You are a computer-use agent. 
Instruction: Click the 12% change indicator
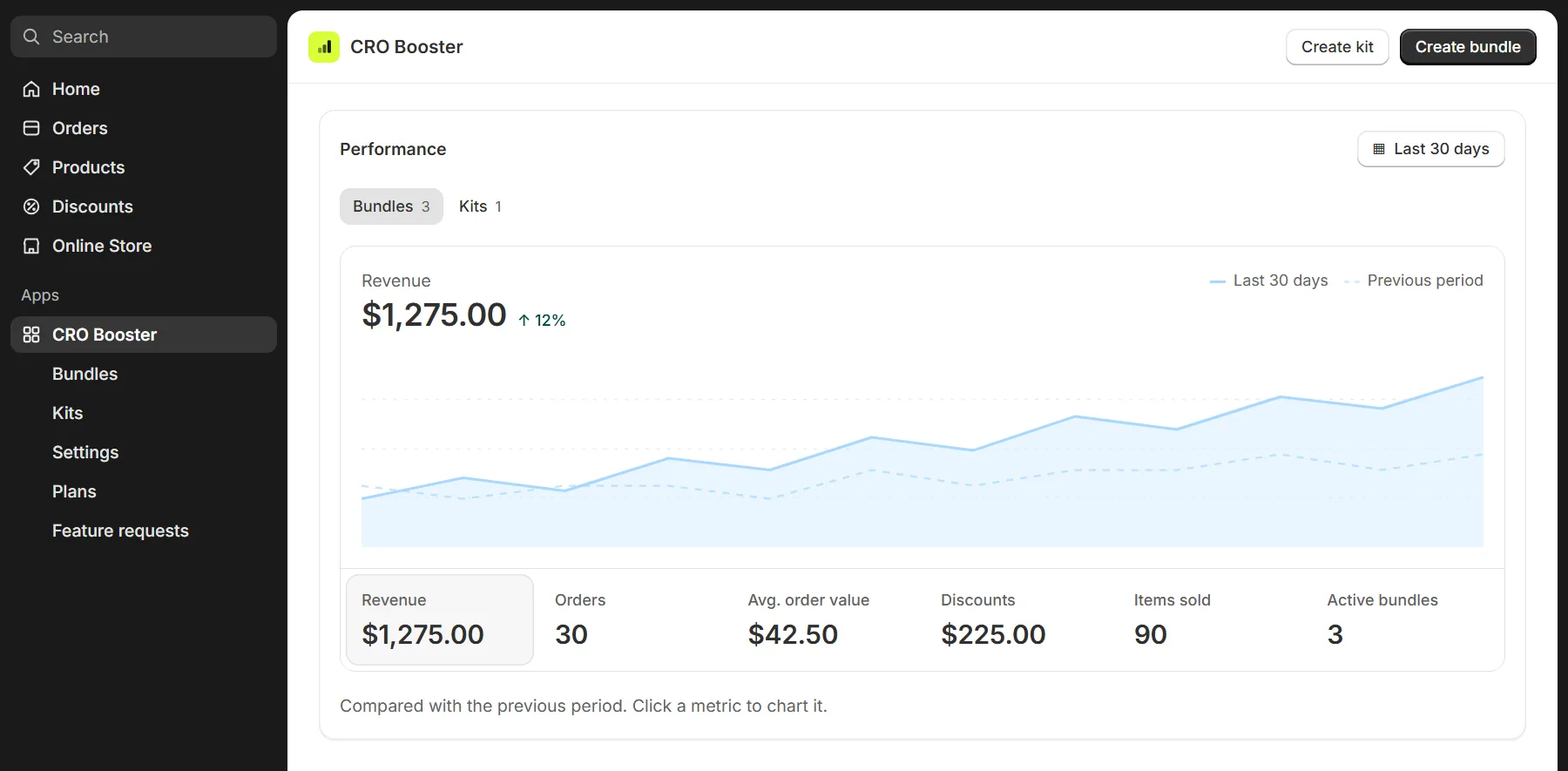click(x=542, y=321)
